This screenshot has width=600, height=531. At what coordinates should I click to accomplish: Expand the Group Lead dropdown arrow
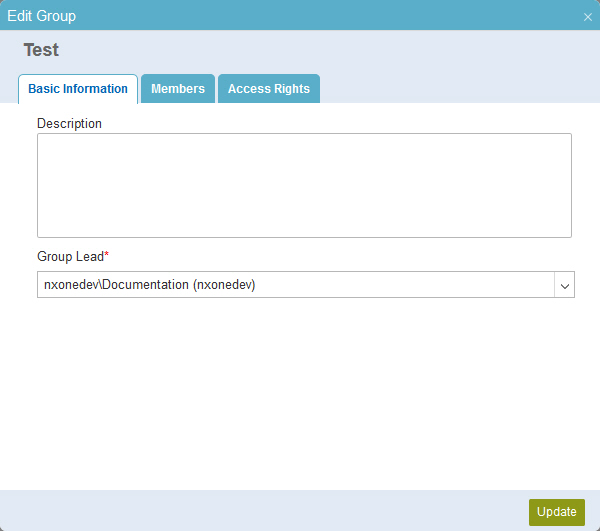coord(564,285)
